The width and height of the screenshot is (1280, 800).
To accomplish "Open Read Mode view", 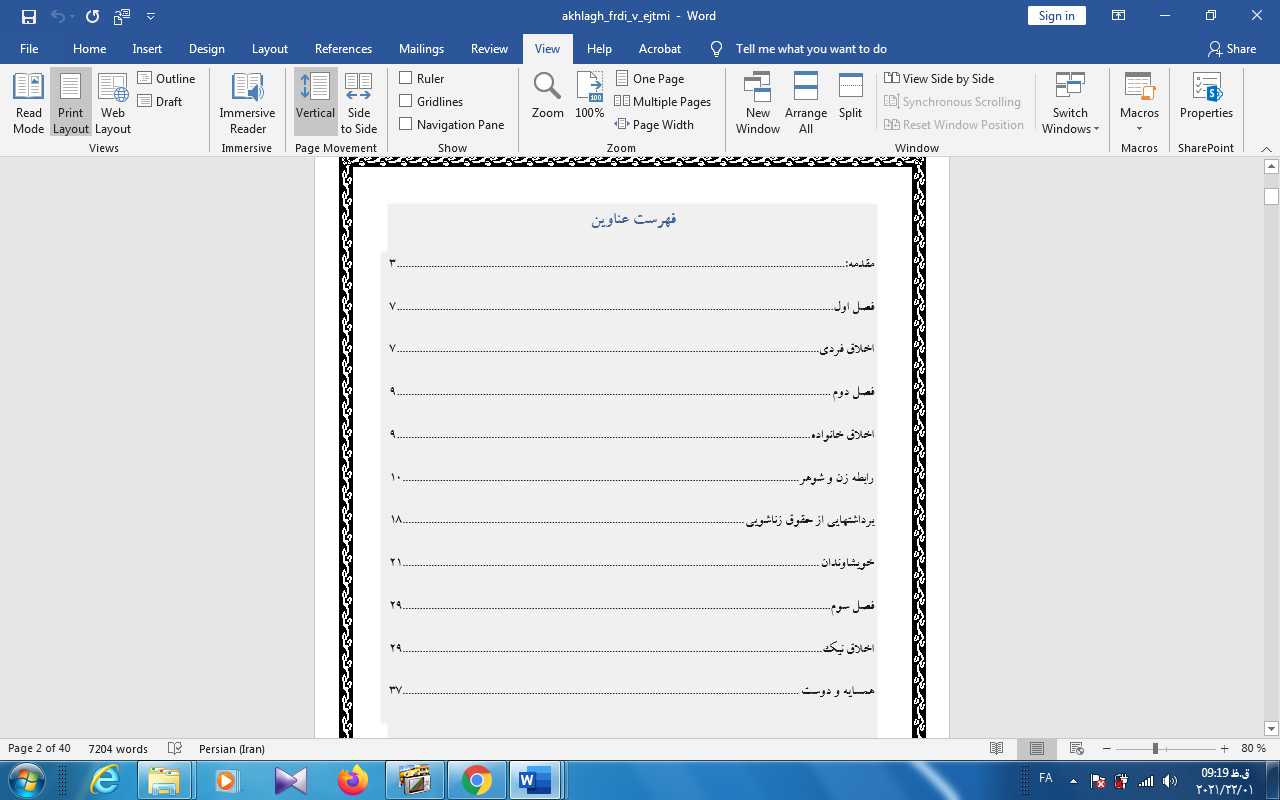I will click(x=29, y=103).
